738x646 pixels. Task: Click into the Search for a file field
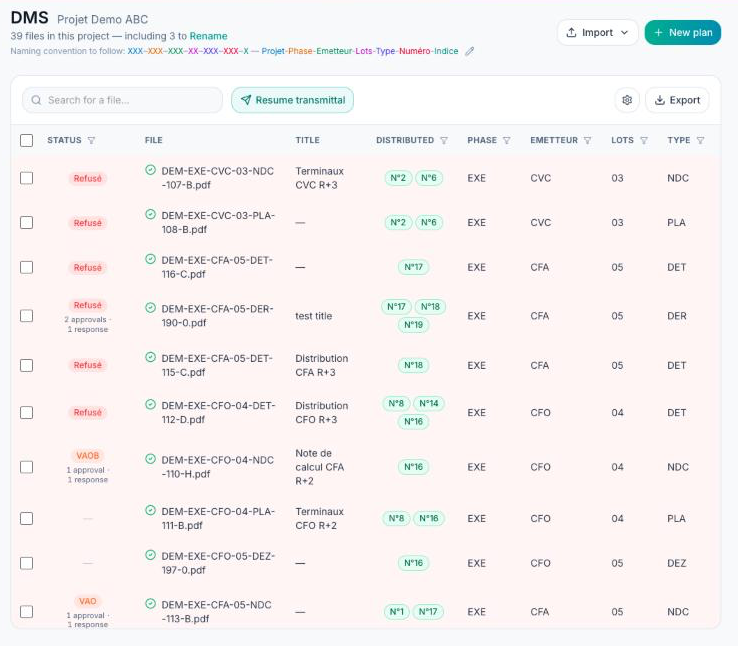pyautogui.click(x=122, y=100)
